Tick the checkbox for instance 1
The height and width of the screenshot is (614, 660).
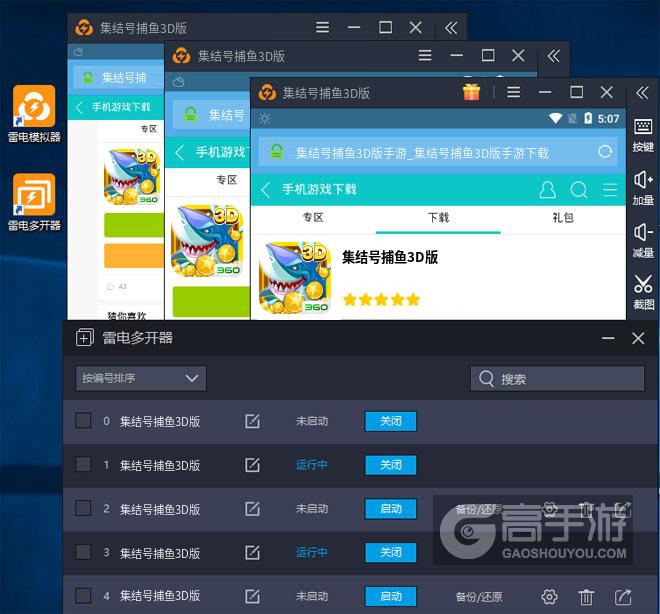point(83,464)
